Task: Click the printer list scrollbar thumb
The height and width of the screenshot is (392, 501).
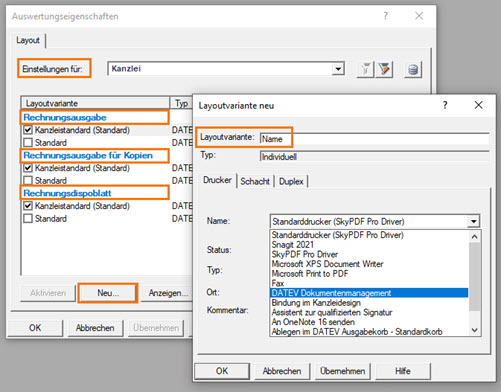Action: pos(475,277)
